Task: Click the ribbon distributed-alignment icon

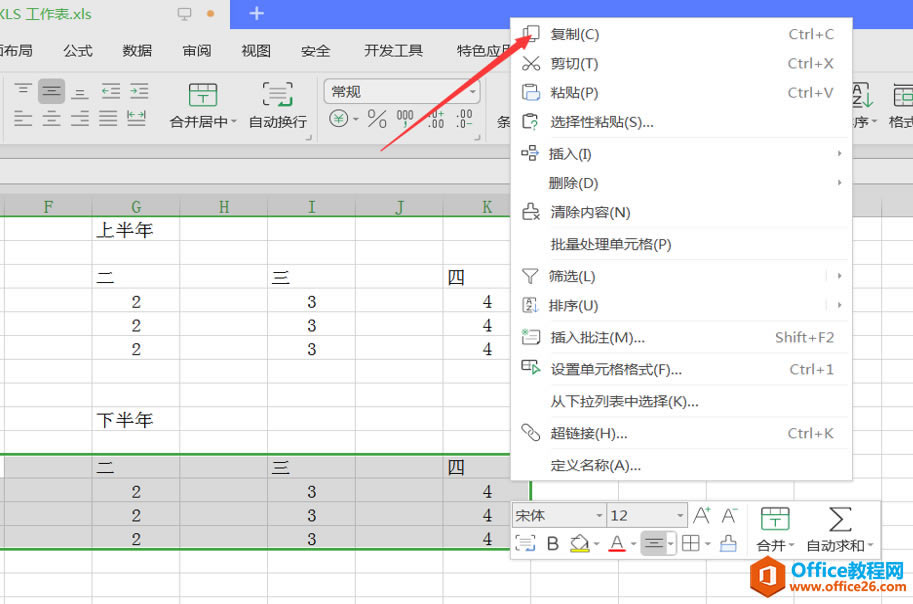Action: click(x=136, y=118)
